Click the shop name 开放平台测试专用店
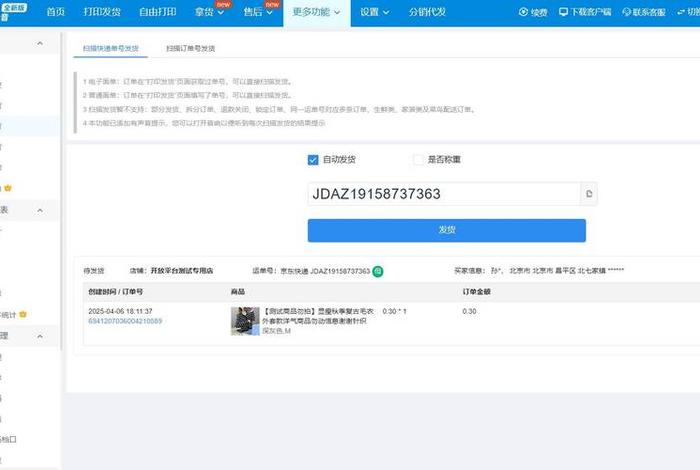The width and height of the screenshot is (700, 470). pyautogui.click(x=182, y=270)
